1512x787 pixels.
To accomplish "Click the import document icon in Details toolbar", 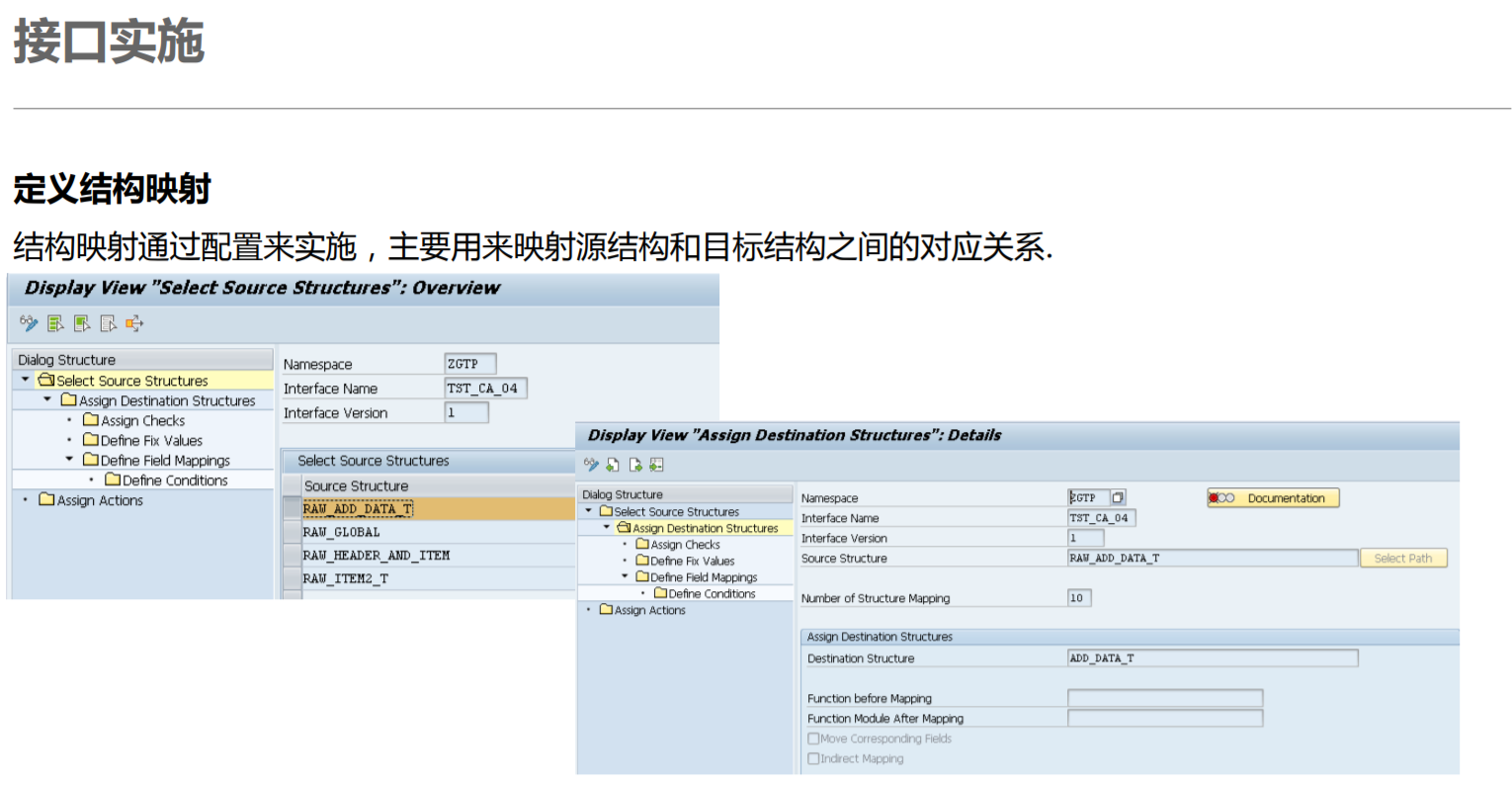I will (613, 464).
